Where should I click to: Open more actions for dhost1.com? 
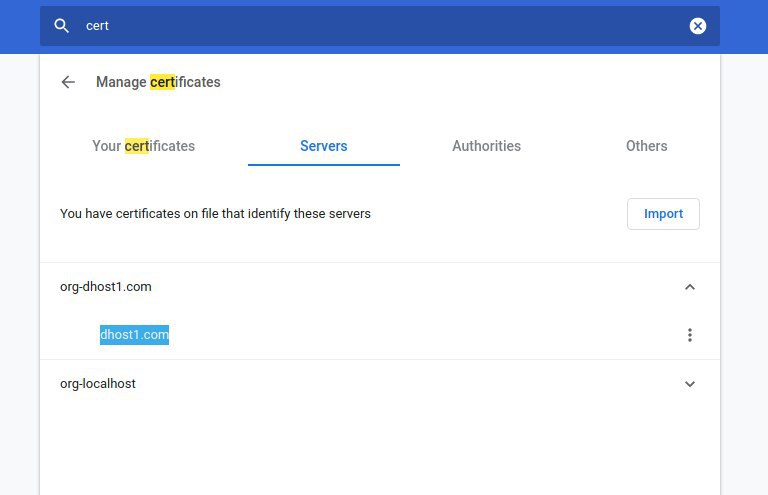click(690, 335)
